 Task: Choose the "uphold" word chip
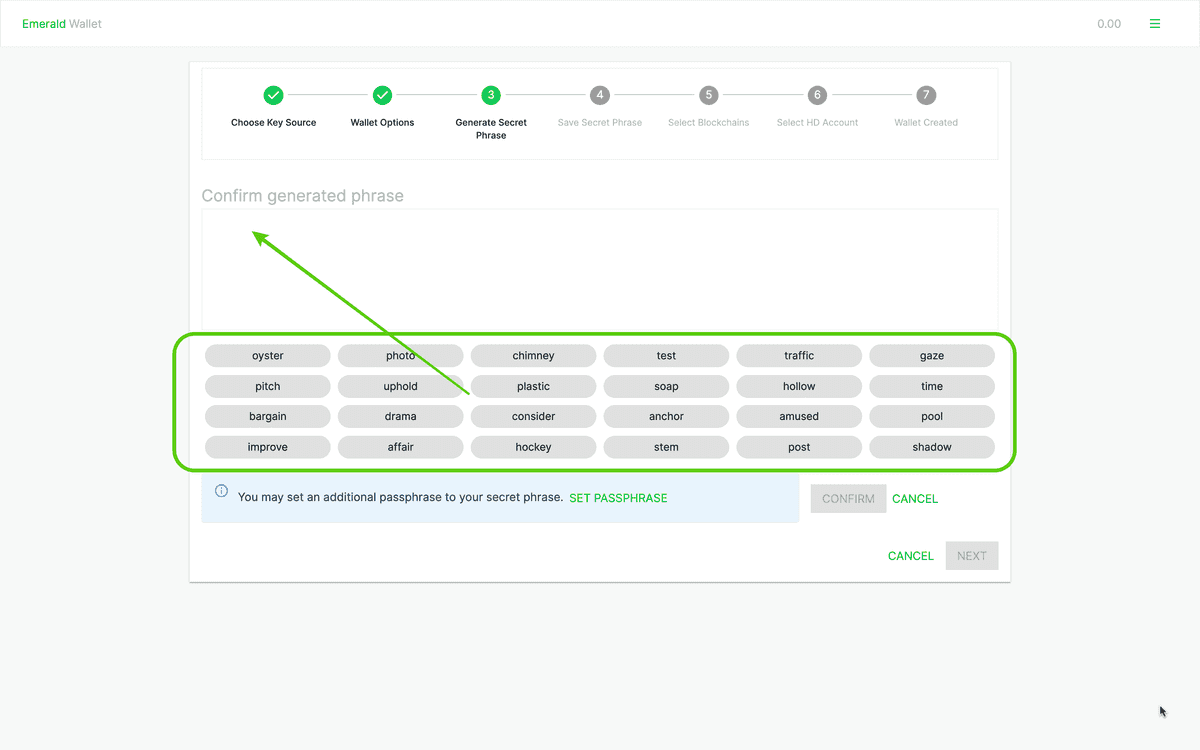(400, 386)
